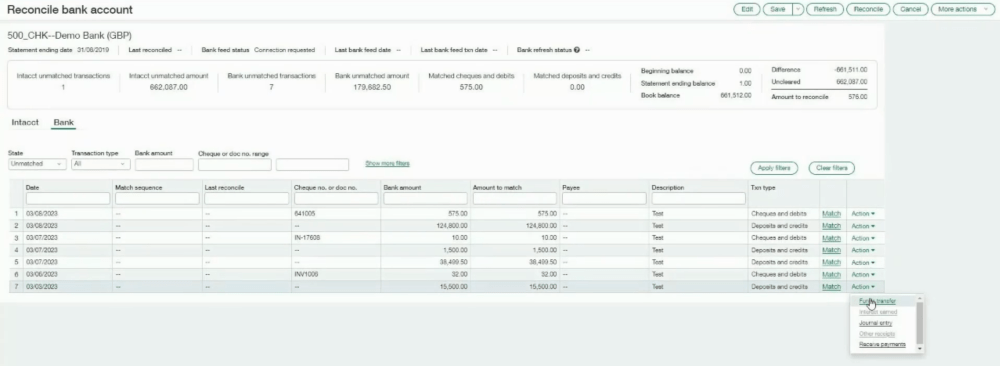Click second Cheque or doc no. range field
The width and height of the screenshot is (1000, 366).
click(x=312, y=165)
